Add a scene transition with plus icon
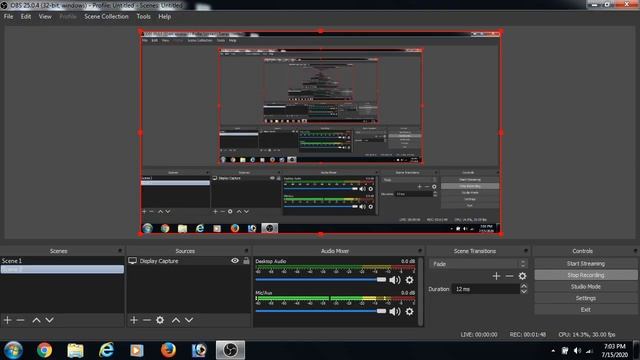 [496, 276]
